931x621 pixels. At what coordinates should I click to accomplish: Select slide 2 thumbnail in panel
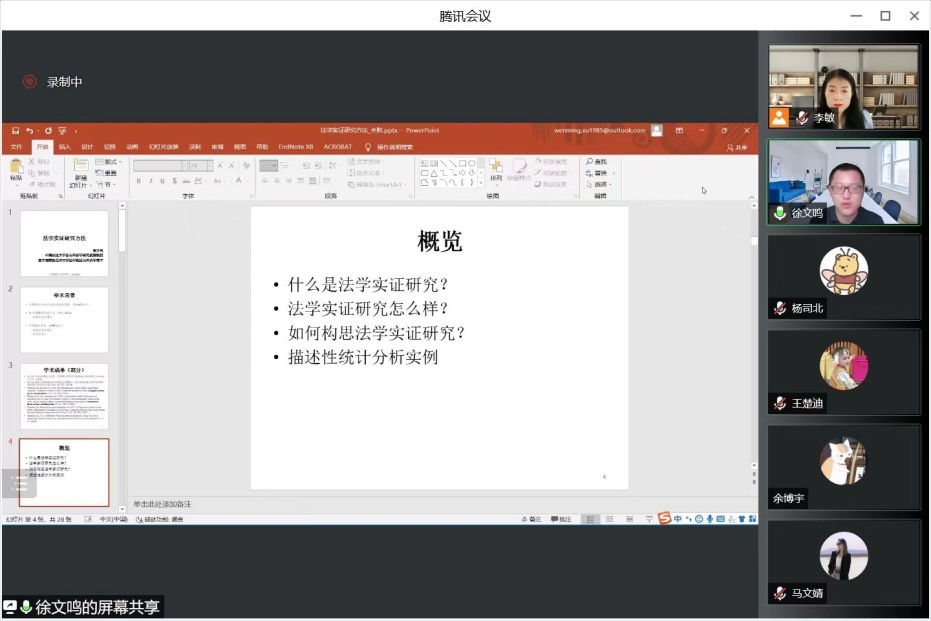(x=64, y=320)
